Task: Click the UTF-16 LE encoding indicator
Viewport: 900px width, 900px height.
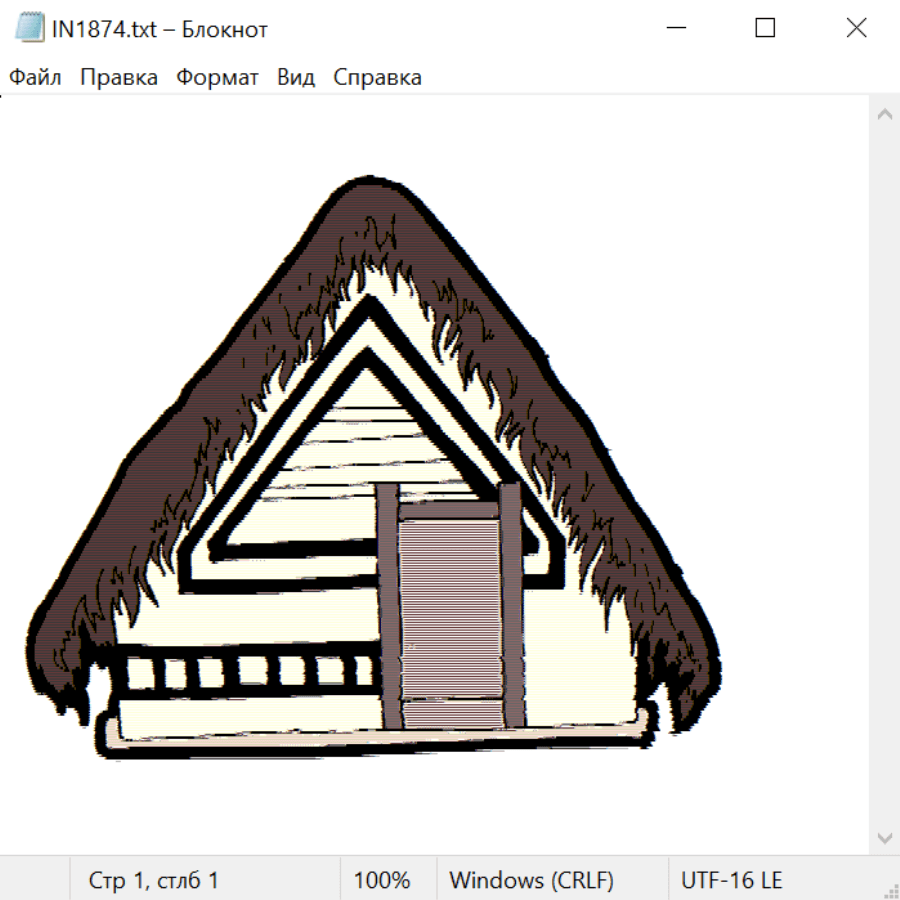Action: coord(731,881)
